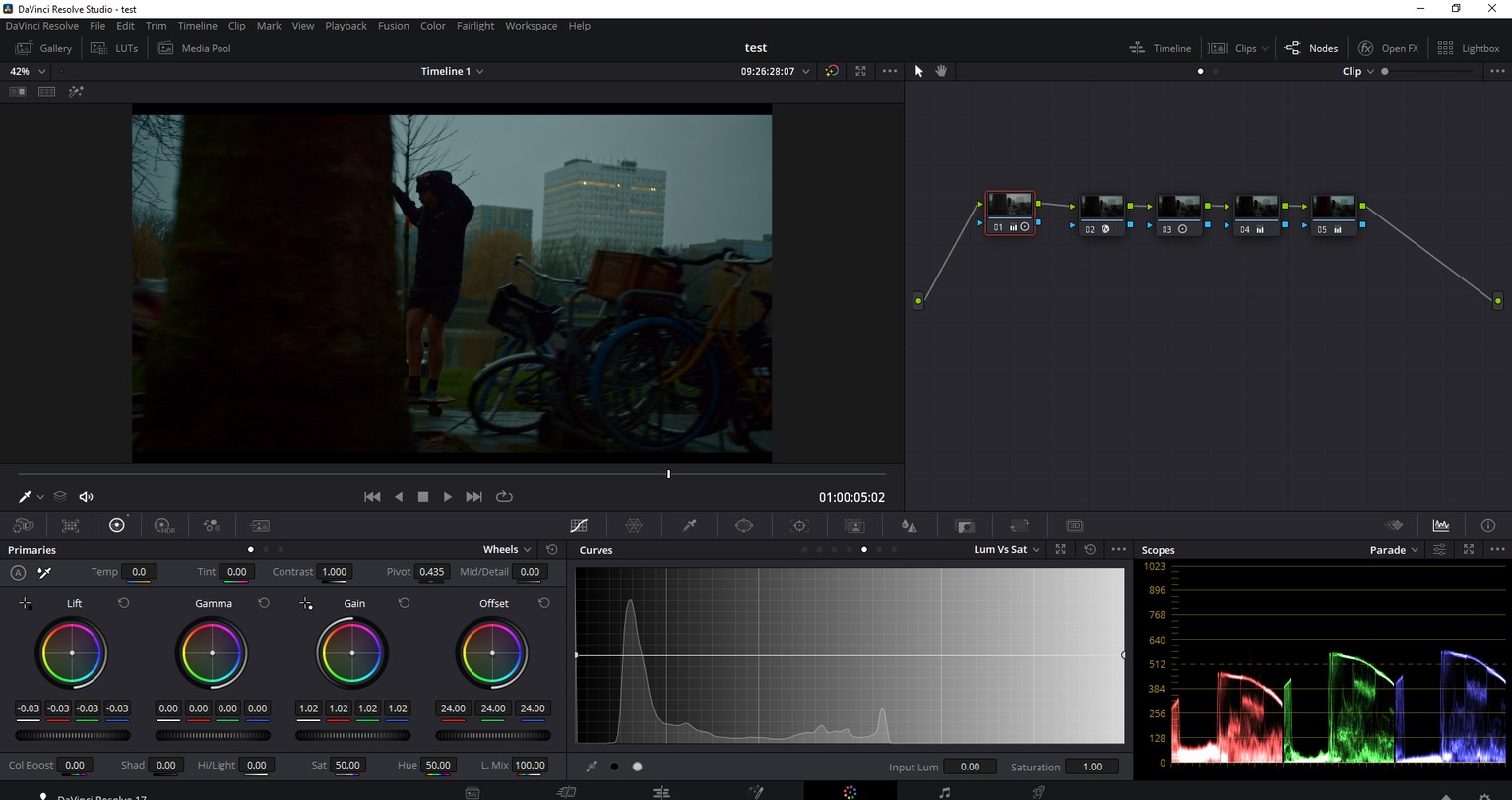The width and height of the screenshot is (1512, 800).
Task: Open the Trim menu
Action: [x=156, y=26]
